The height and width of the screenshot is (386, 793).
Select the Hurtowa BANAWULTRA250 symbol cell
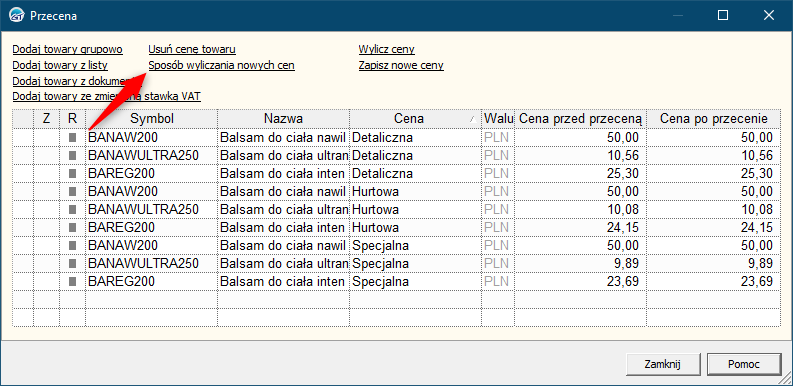[x=152, y=209]
